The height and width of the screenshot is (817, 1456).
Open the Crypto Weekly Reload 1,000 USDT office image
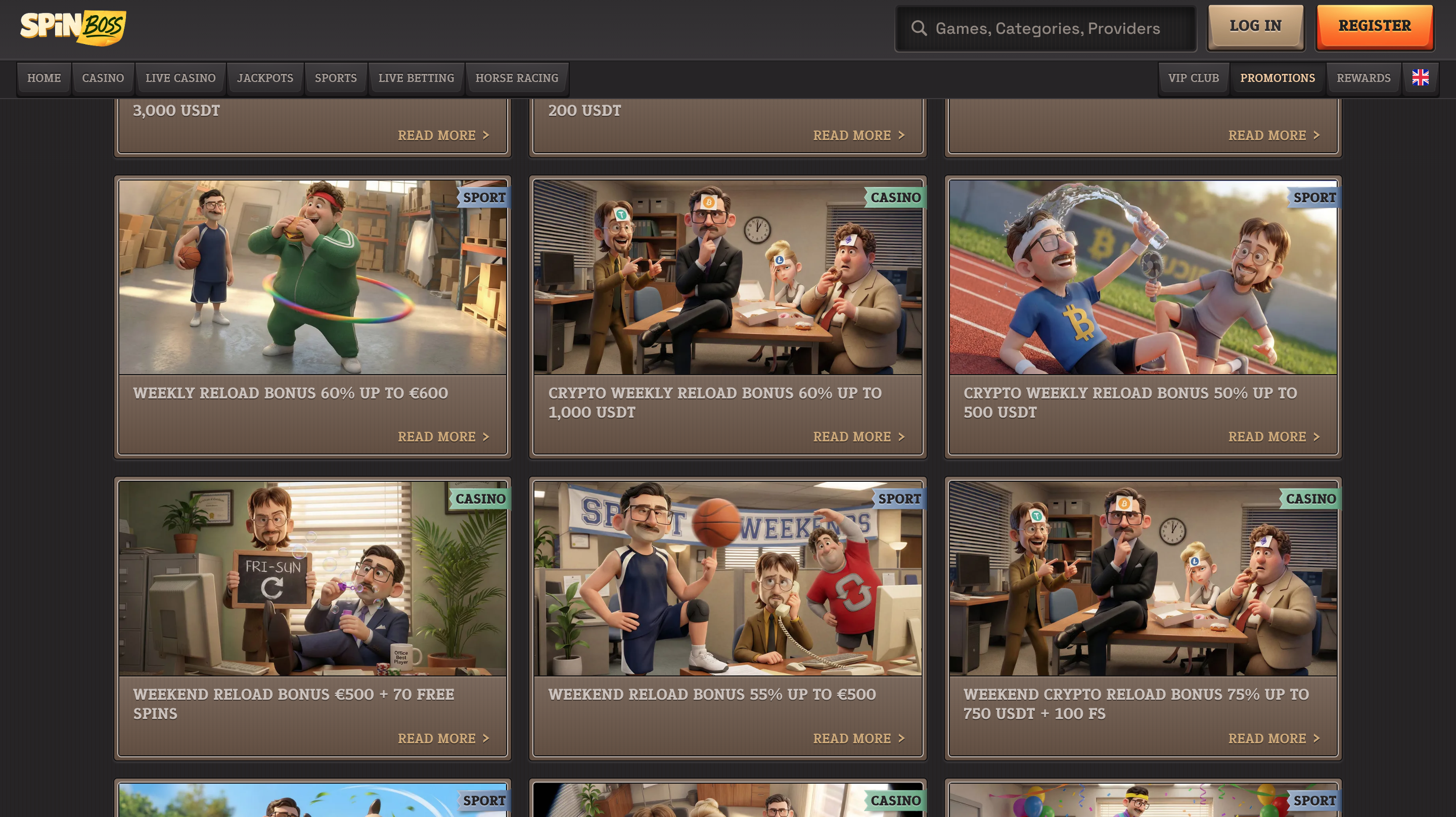tap(727, 277)
